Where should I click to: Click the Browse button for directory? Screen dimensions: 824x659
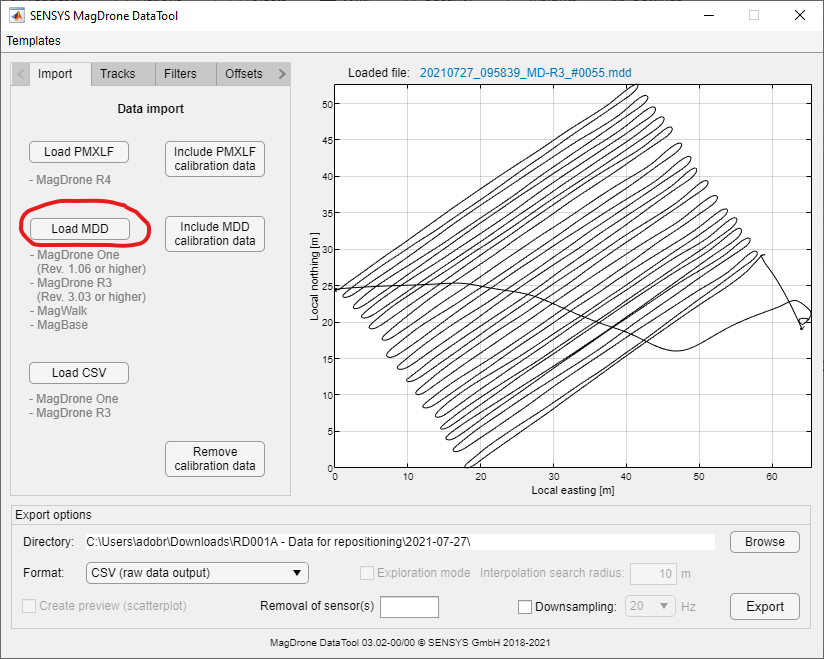point(765,542)
